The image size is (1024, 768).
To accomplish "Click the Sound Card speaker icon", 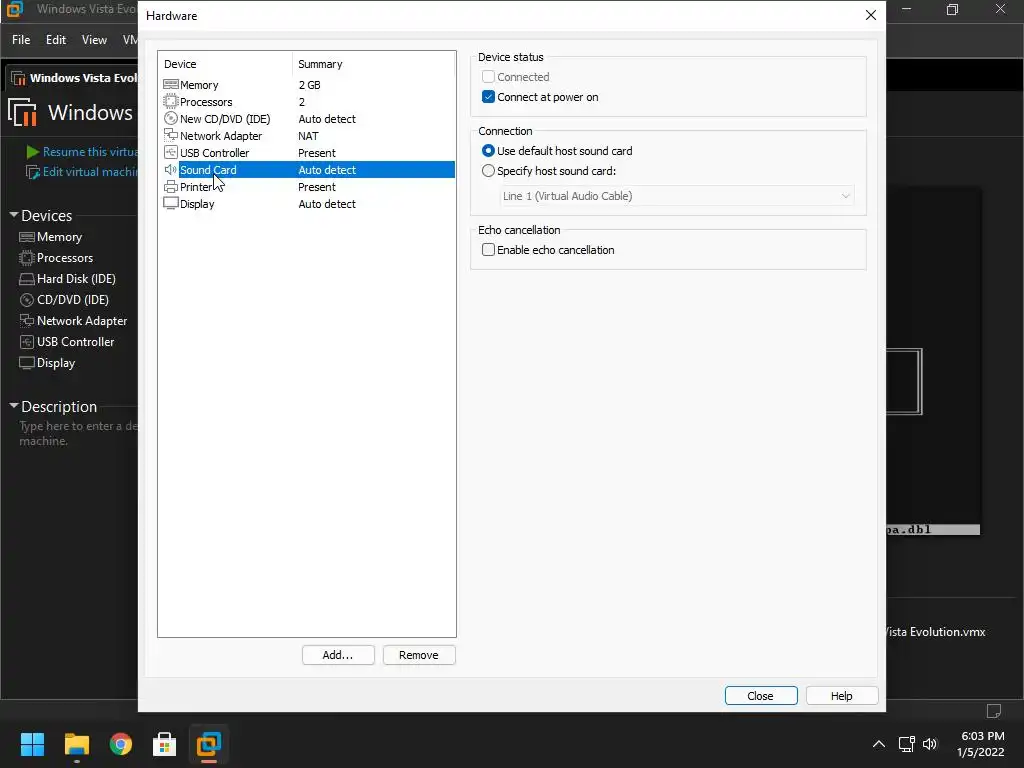I will click(x=170, y=169).
